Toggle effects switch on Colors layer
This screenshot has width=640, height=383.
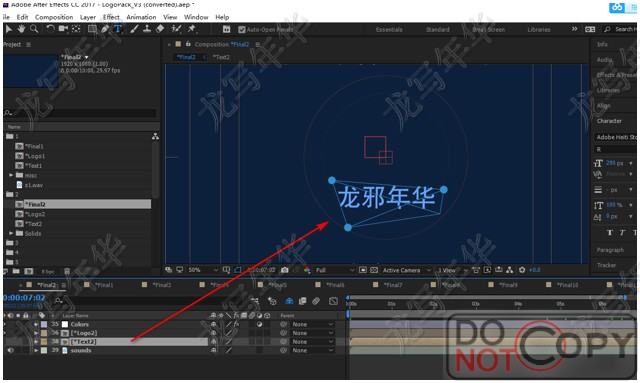[236, 324]
